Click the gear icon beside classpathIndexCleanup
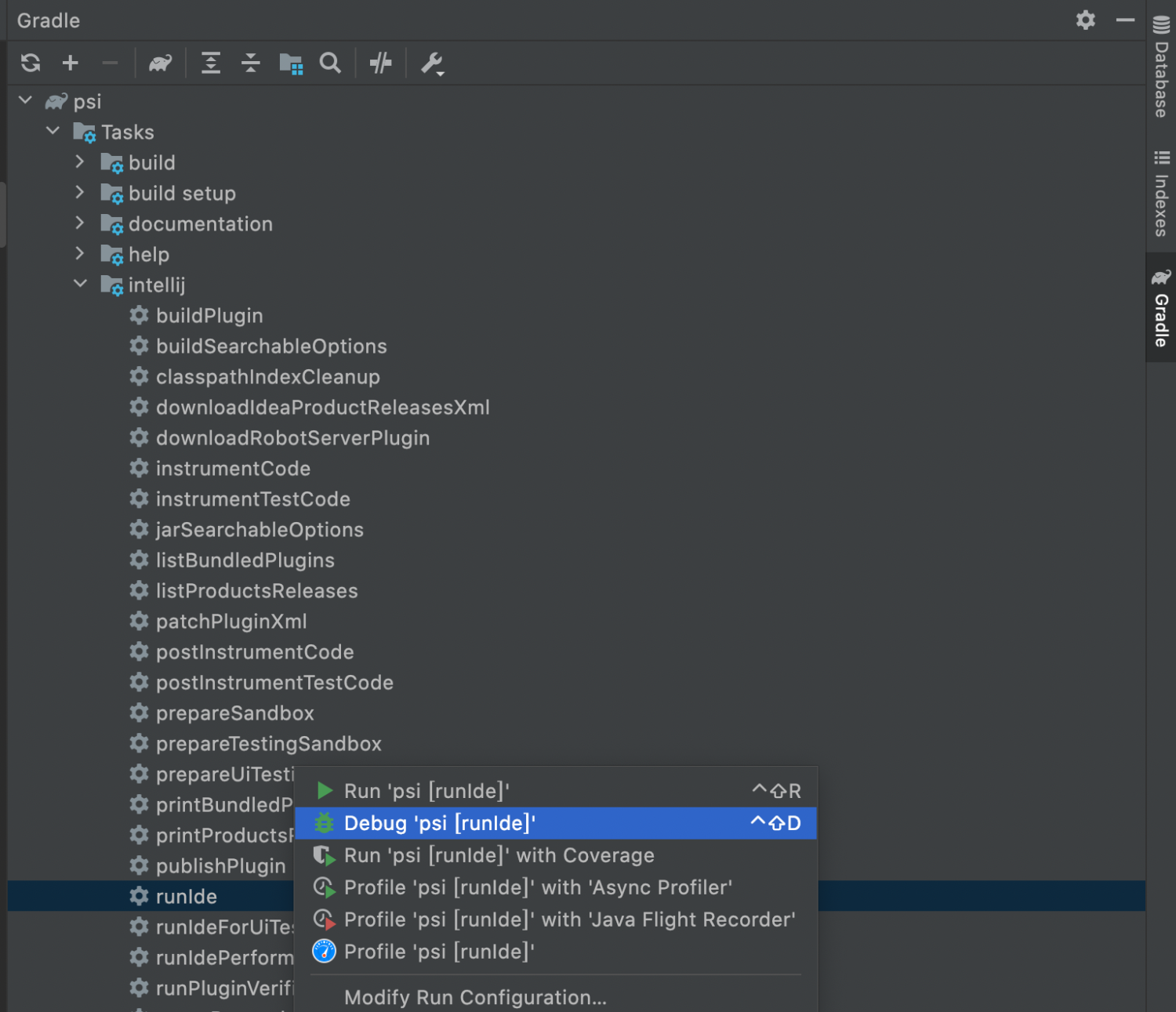 pyautogui.click(x=139, y=376)
